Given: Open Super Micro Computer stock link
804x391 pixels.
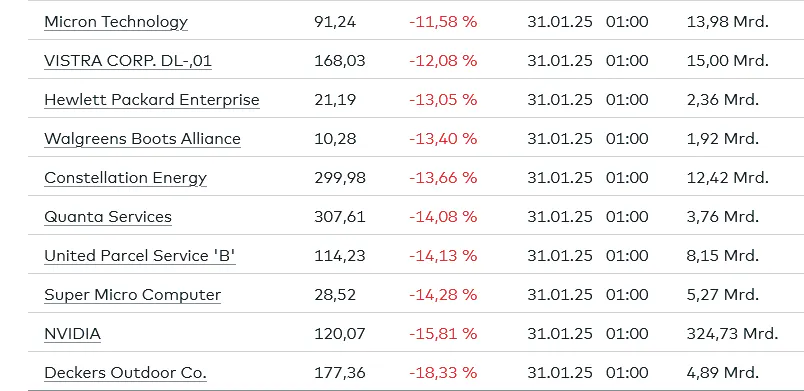Looking at the screenshot, I should pyautogui.click(x=132, y=295).
